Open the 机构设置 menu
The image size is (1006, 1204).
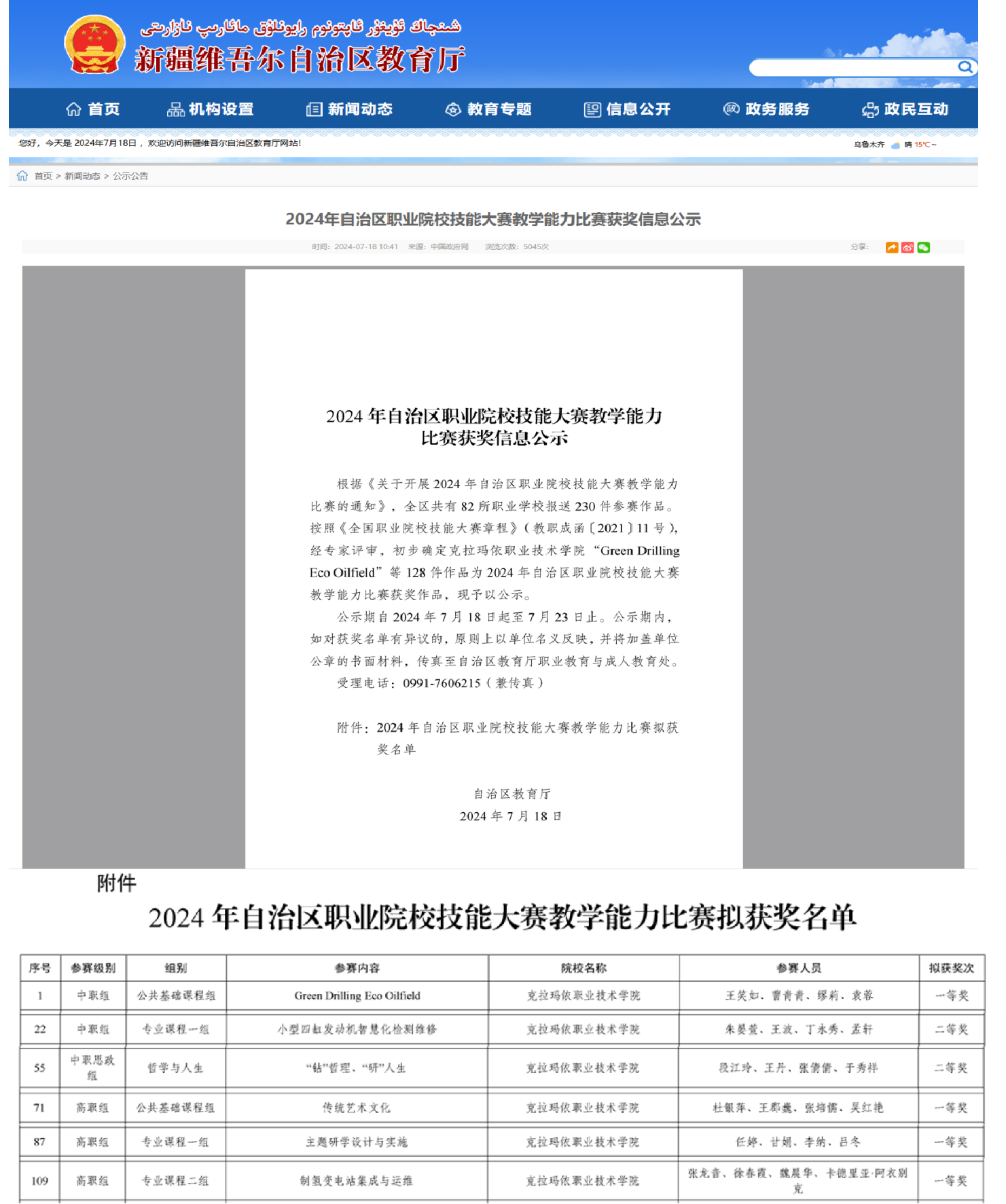(210, 109)
